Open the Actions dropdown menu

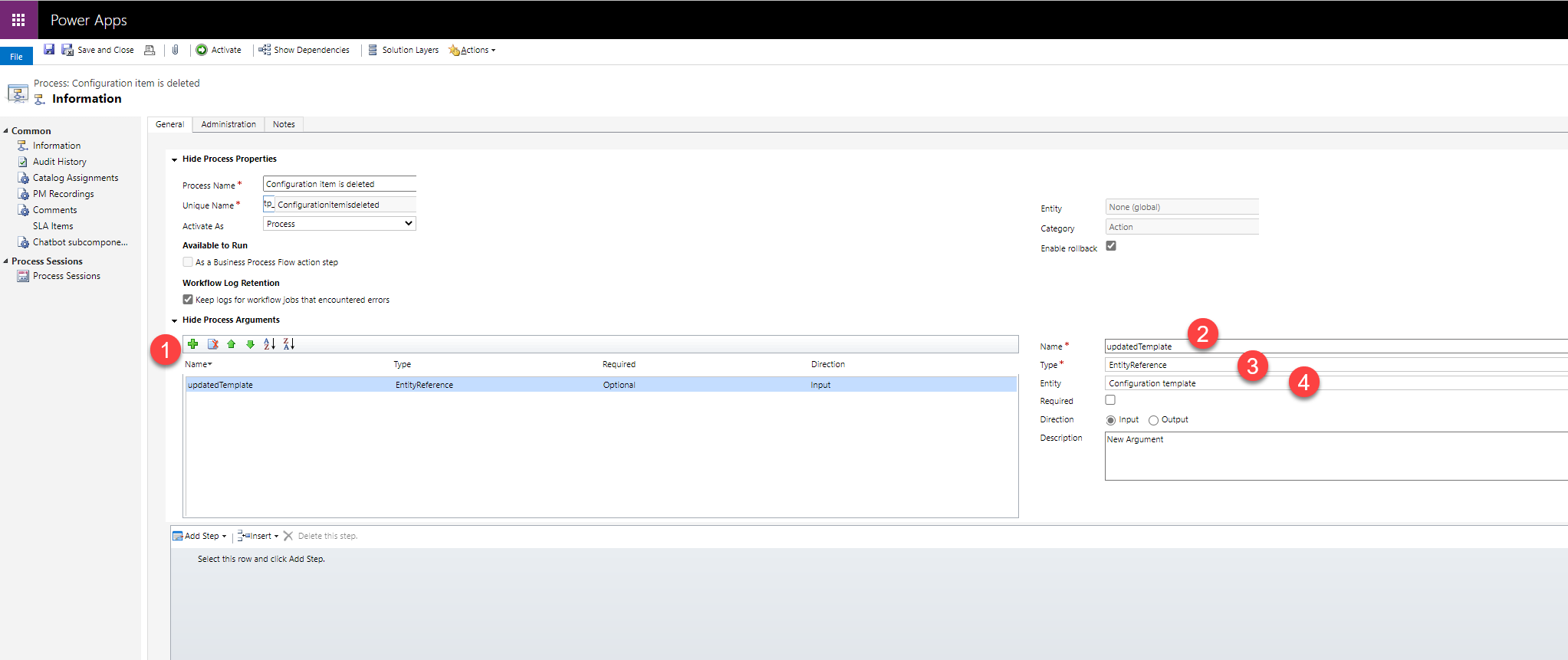point(473,51)
